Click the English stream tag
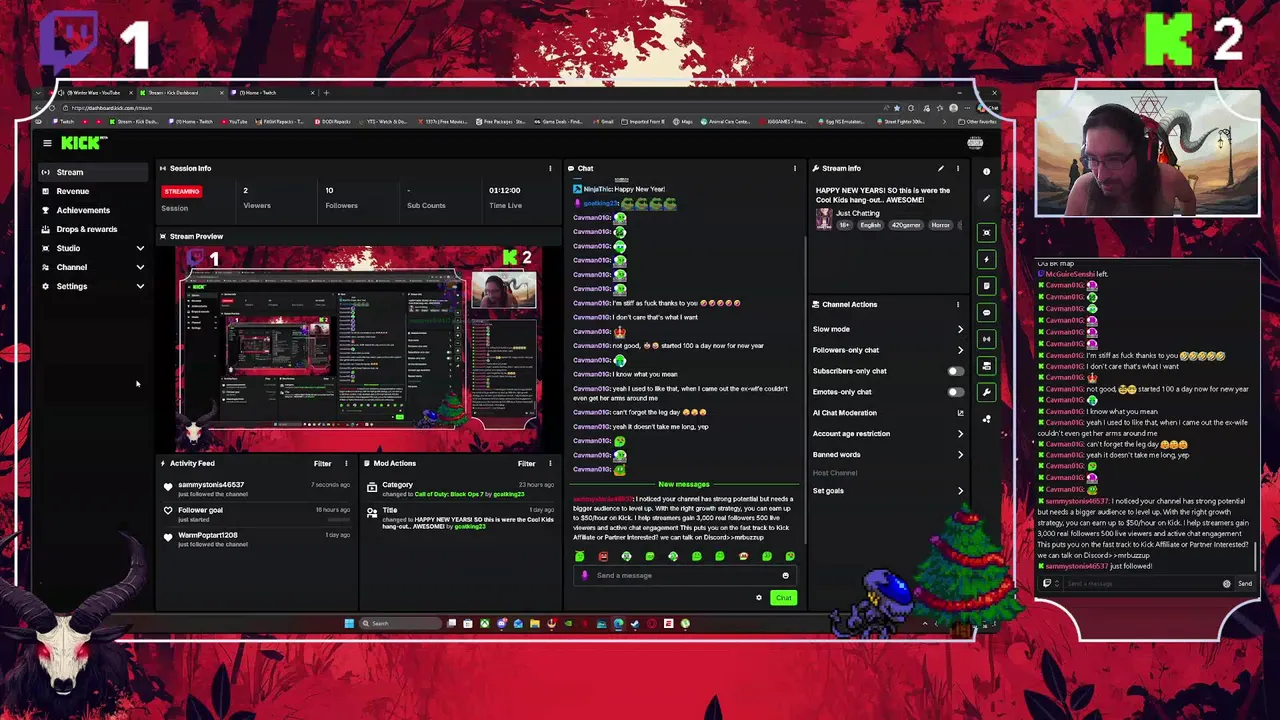 (871, 225)
